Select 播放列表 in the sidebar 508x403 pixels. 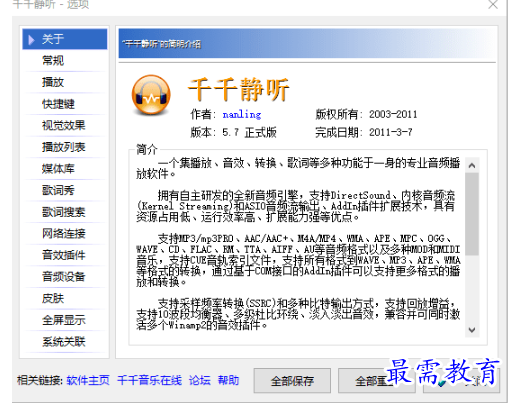(x=65, y=147)
